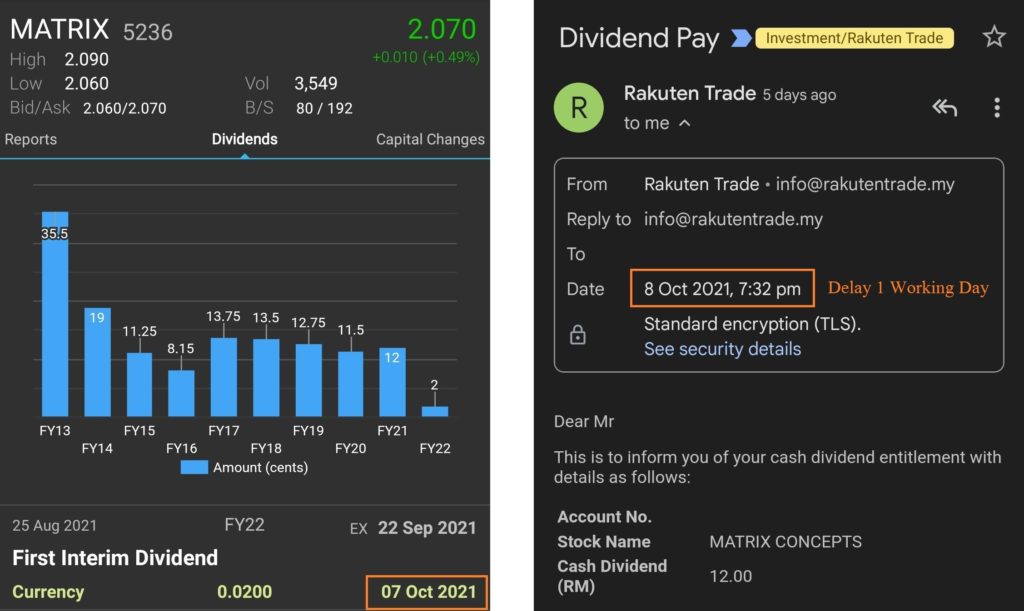Click the ex-date 22 Sep 2021
This screenshot has height=611, width=1024.
click(x=427, y=527)
